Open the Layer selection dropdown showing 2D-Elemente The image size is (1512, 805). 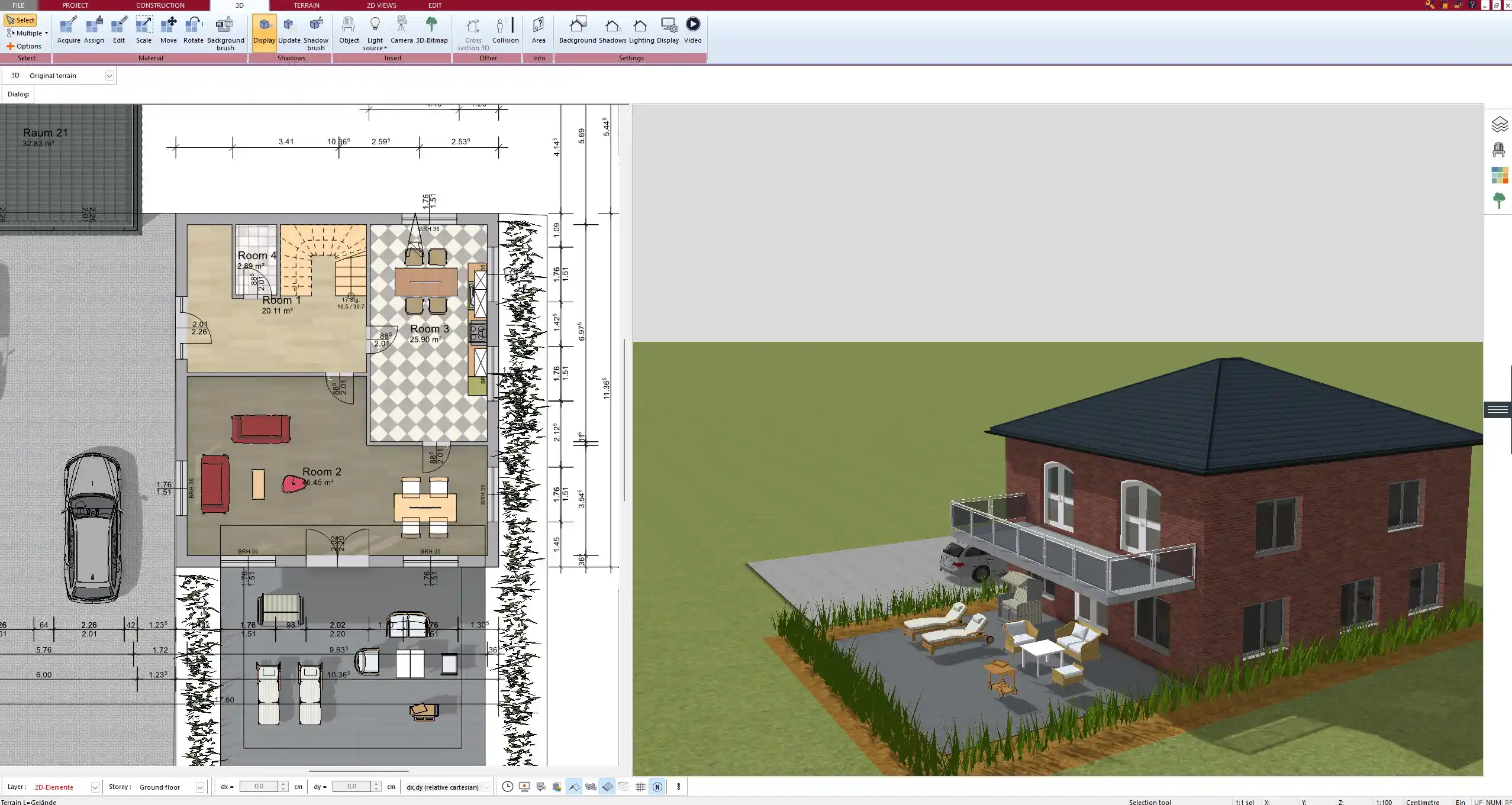[x=94, y=787]
